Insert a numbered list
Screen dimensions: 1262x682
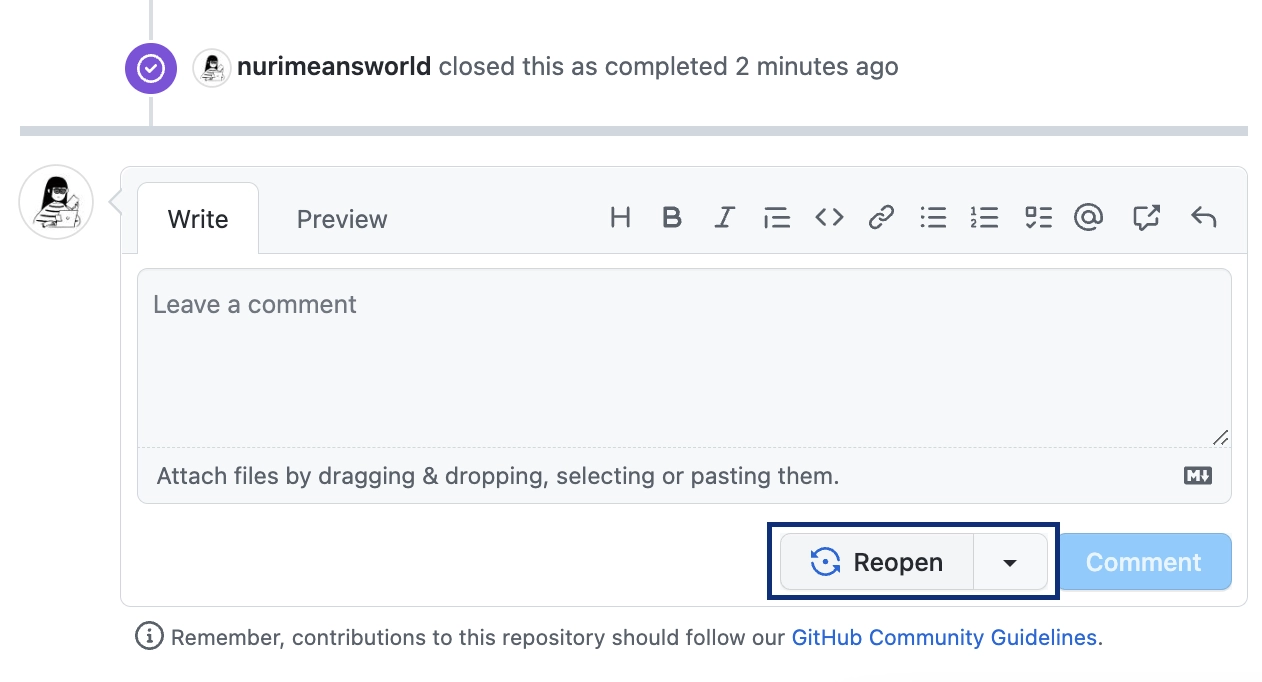[x=985, y=217]
